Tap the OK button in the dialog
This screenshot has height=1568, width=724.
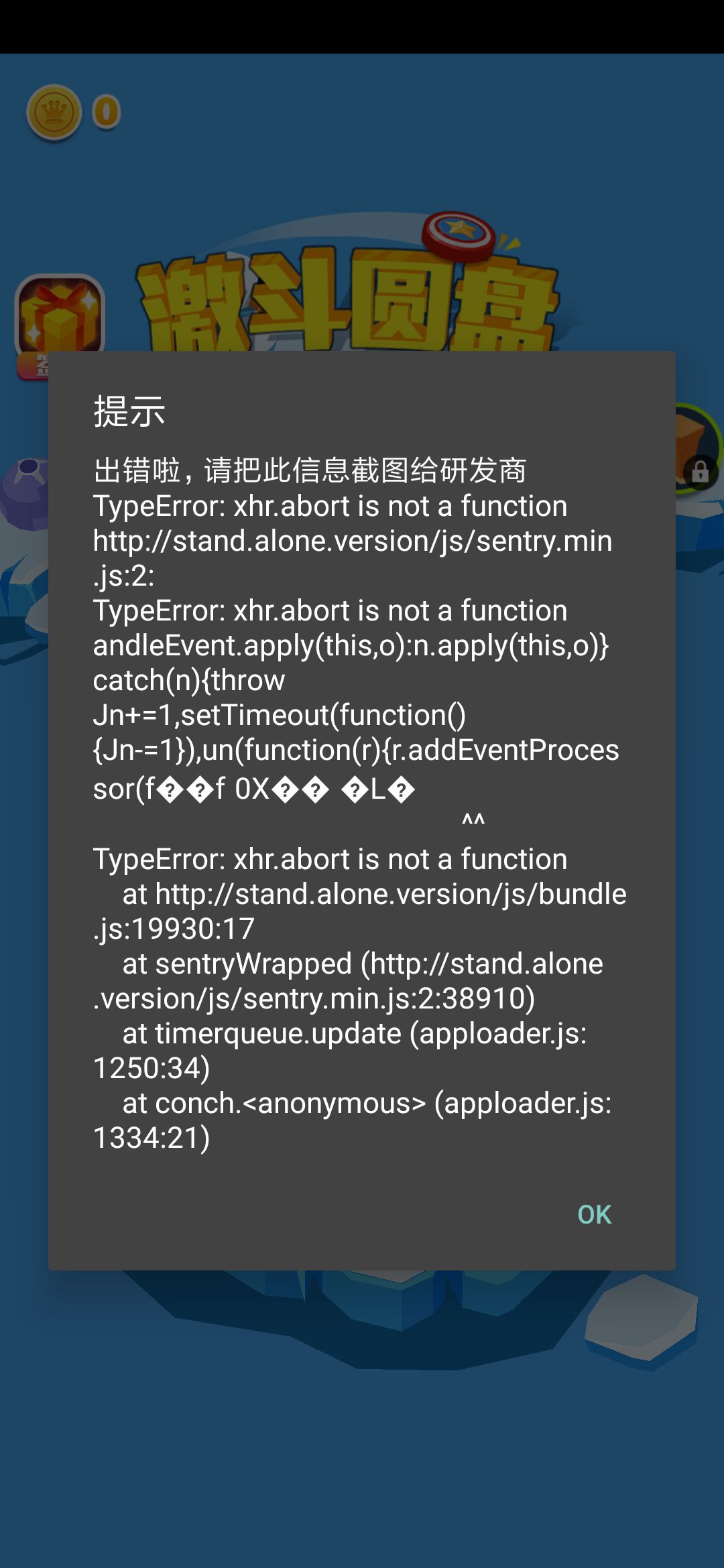click(595, 1214)
